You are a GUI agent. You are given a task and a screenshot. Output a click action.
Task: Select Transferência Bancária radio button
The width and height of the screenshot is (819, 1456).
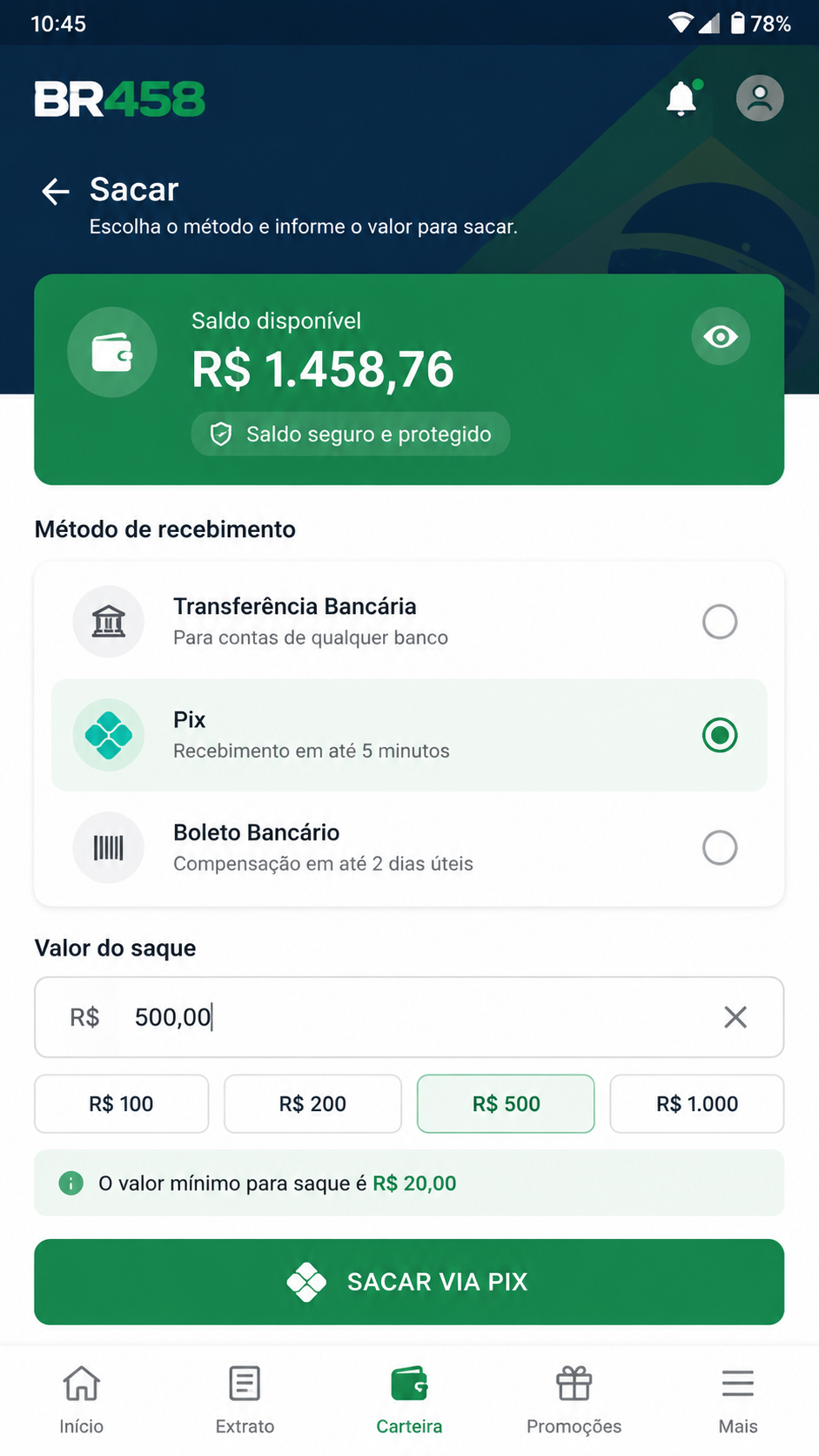click(720, 622)
